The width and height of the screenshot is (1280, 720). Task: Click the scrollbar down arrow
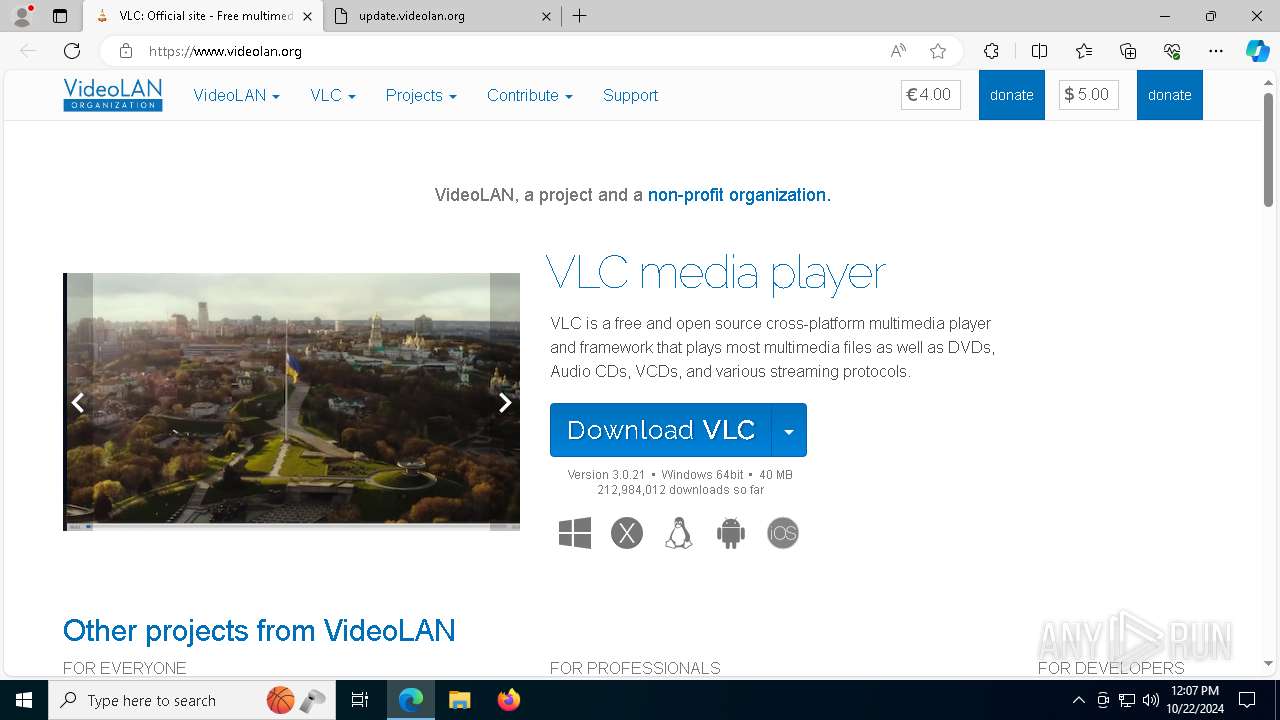pos(1268,663)
